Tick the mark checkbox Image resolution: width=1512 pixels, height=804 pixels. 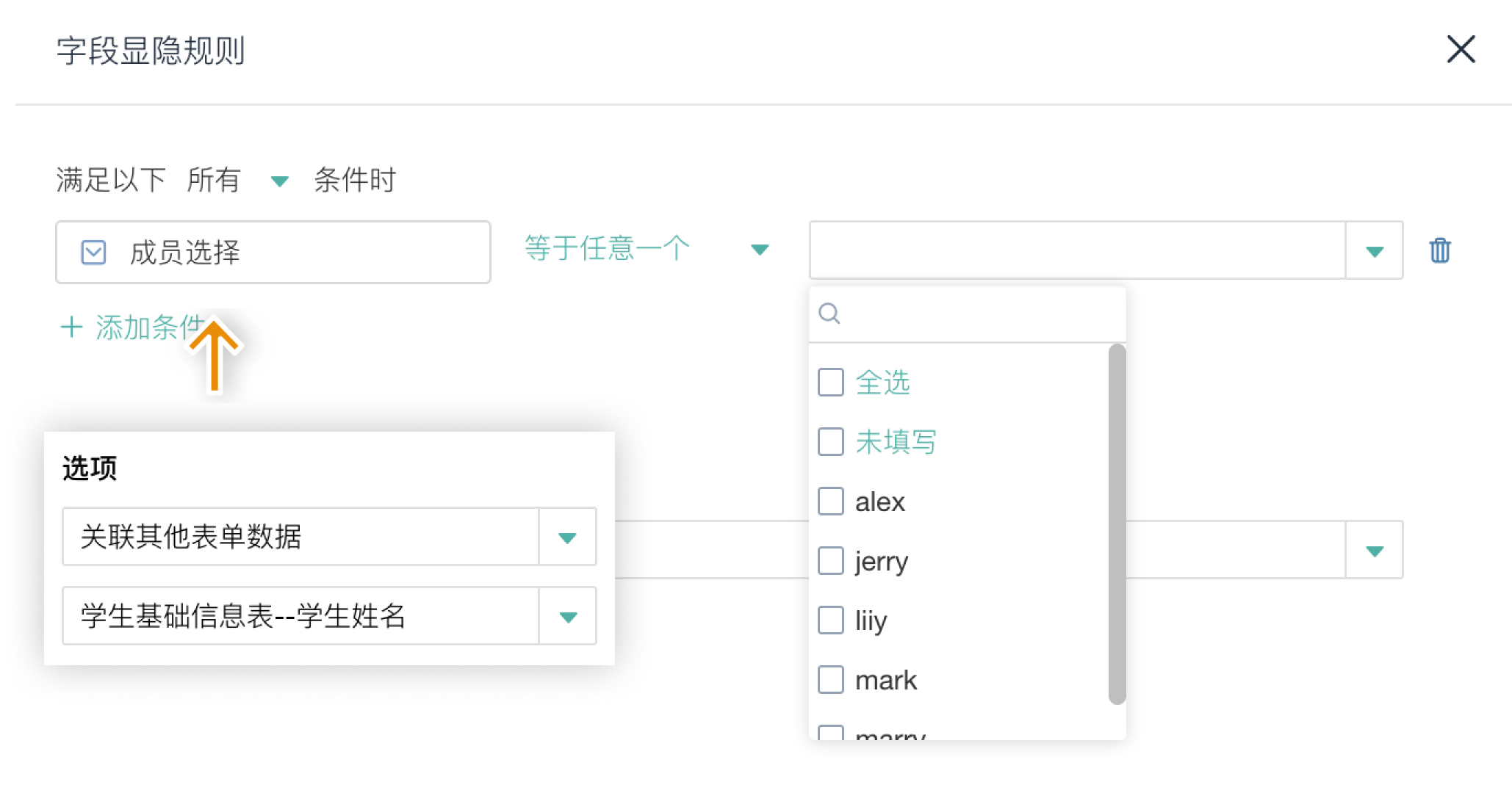tap(831, 680)
